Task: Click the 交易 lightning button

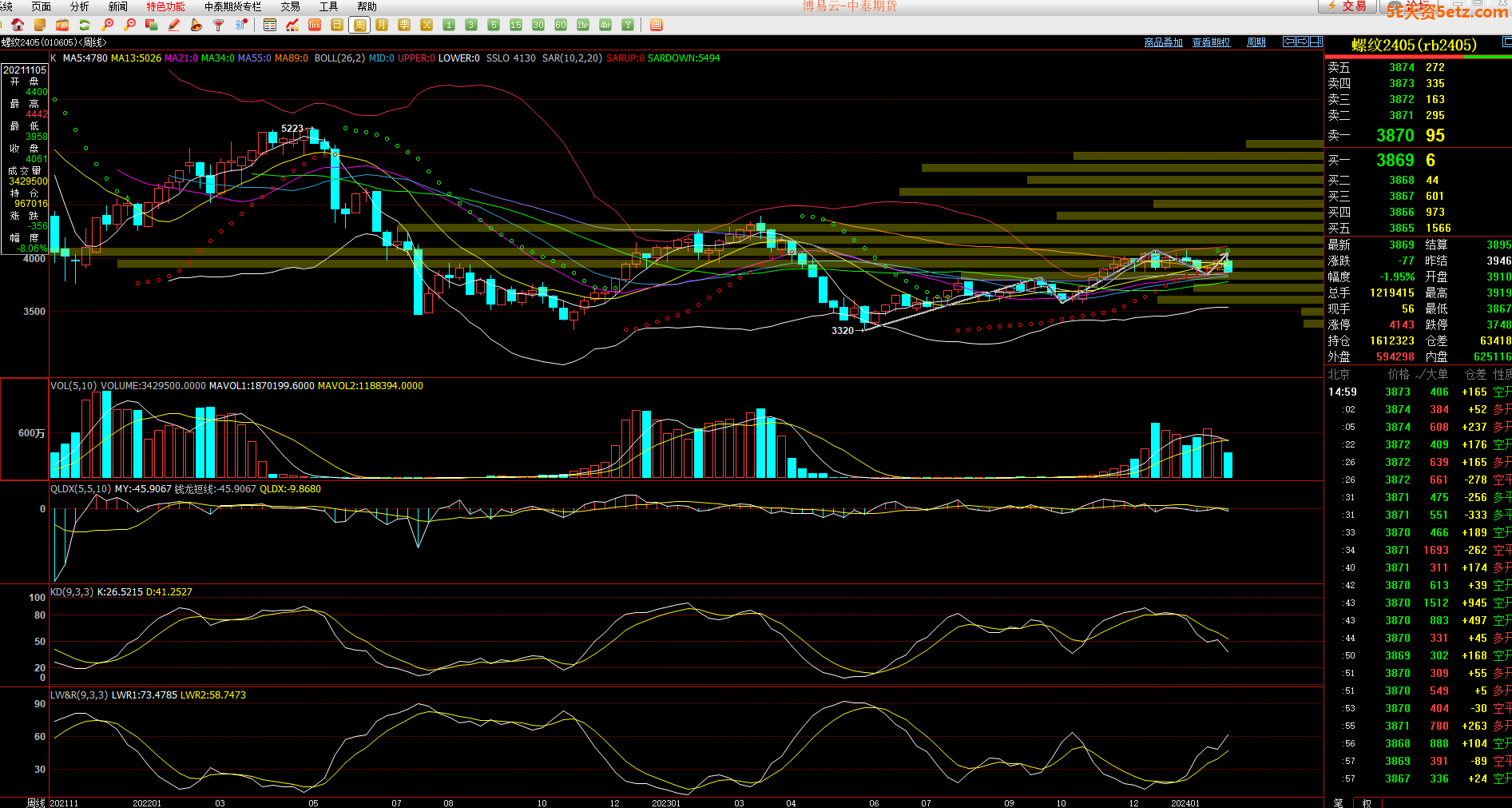Action: pos(1347,6)
